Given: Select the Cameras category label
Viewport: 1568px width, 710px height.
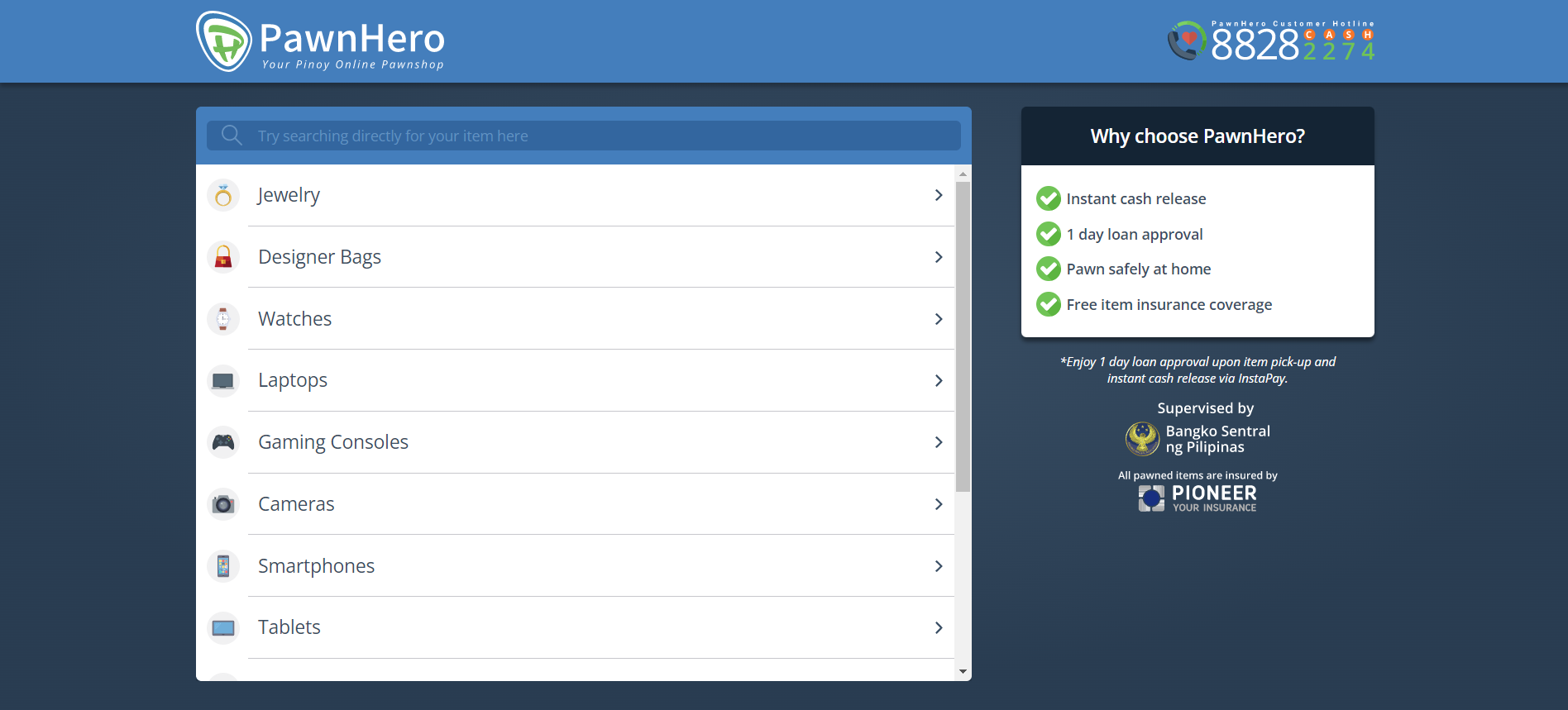Looking at the screenshot, I should [x=296, y=504].
